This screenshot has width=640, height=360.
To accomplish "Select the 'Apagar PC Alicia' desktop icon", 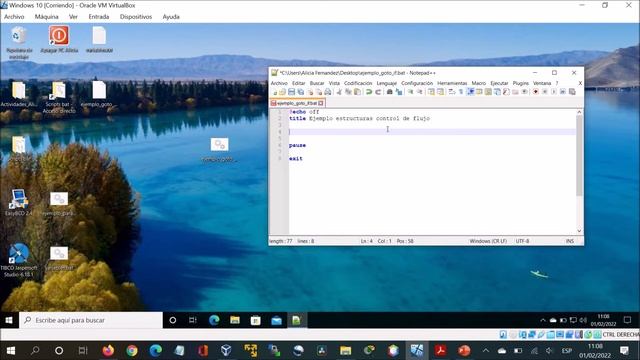I will click(59, 40).
